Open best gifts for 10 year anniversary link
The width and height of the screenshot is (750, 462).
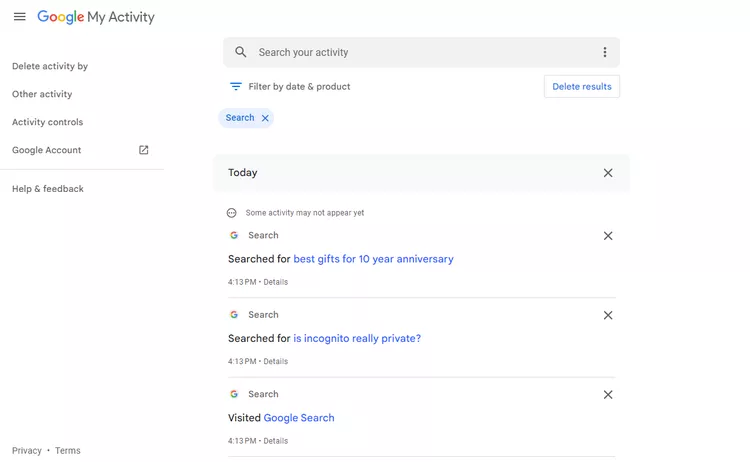click(x=373, y=259)
